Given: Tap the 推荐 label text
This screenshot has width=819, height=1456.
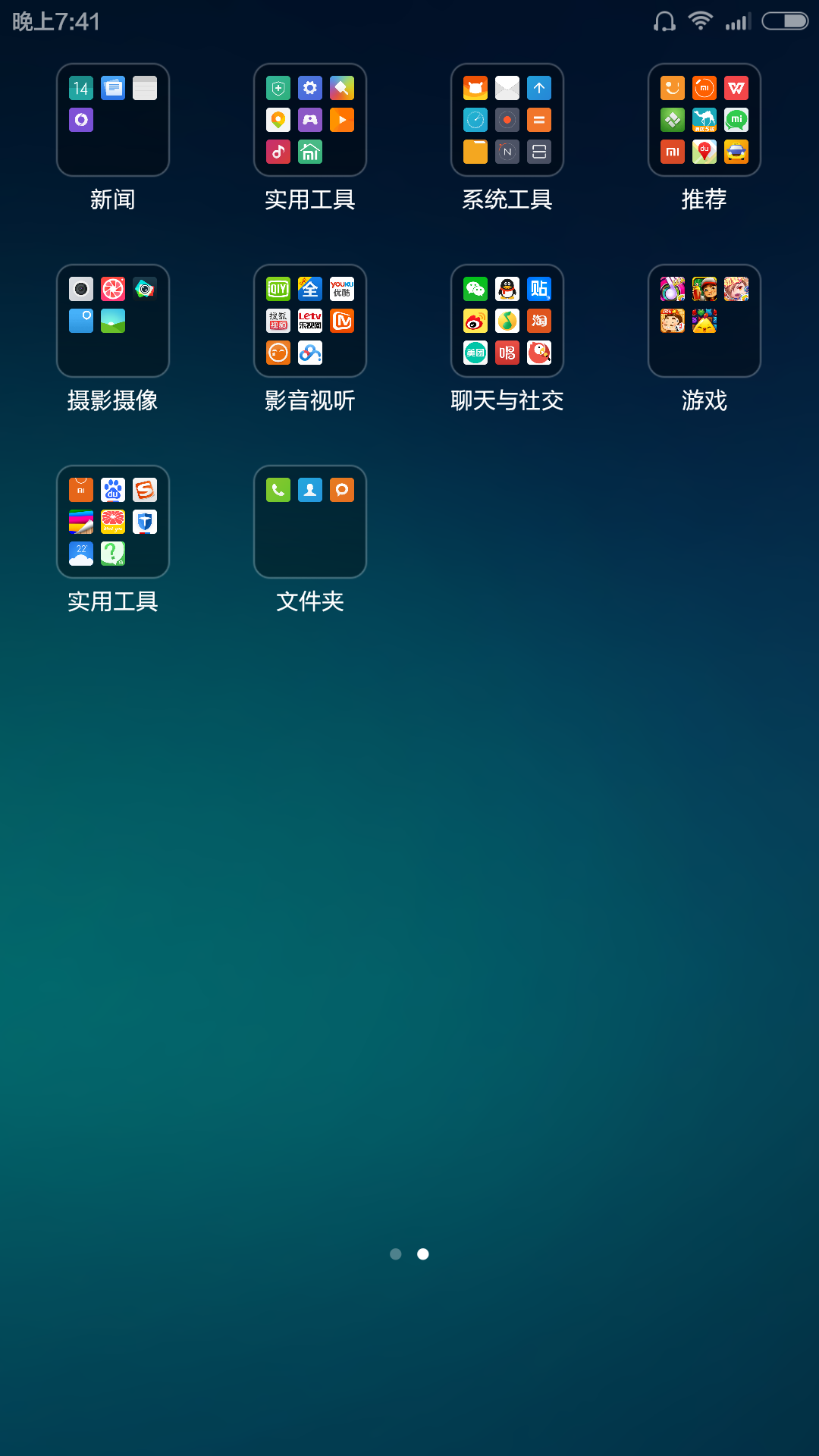Looking at the screenshot, I should [x=704, y=199].
